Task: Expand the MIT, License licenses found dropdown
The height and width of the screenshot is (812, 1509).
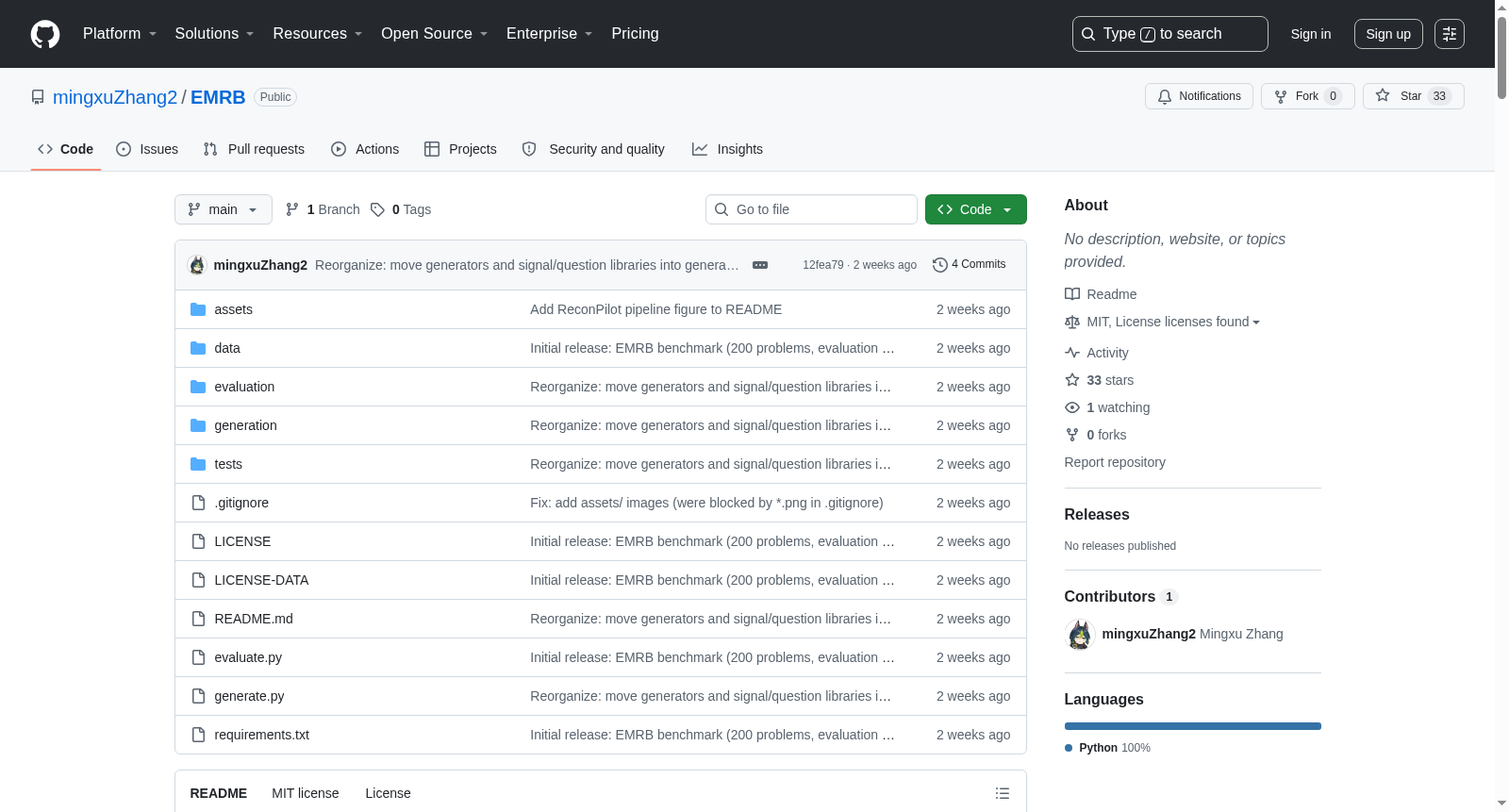Action: click(1173, 322)
